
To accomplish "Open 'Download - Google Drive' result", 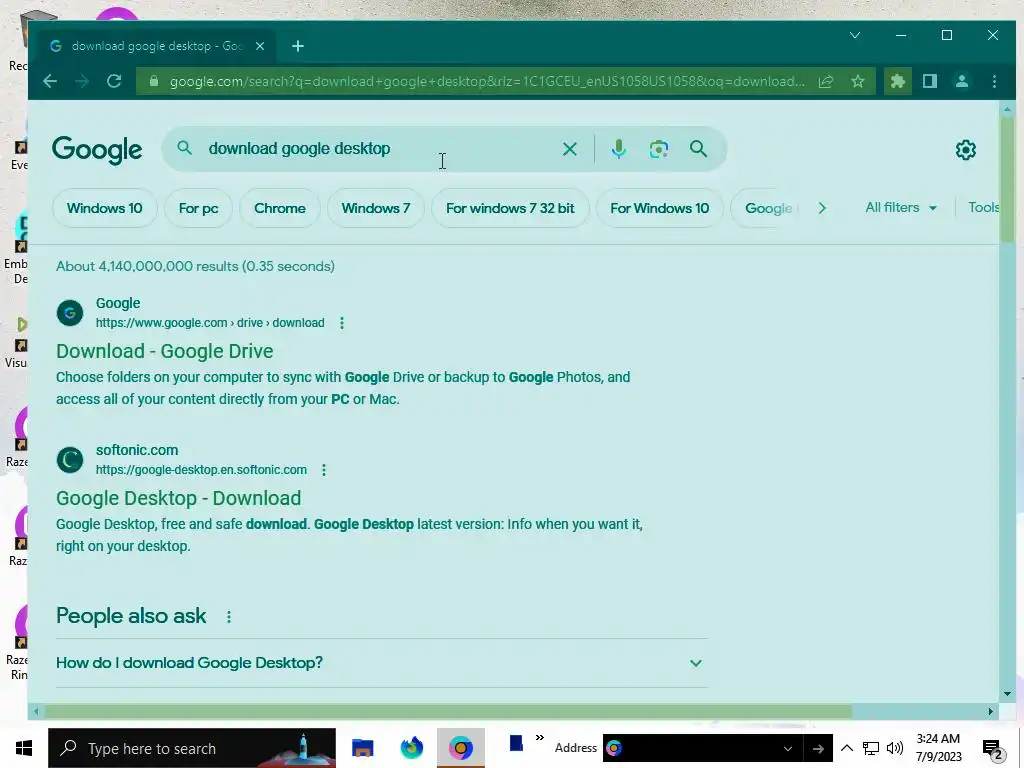I will point(165,351).
